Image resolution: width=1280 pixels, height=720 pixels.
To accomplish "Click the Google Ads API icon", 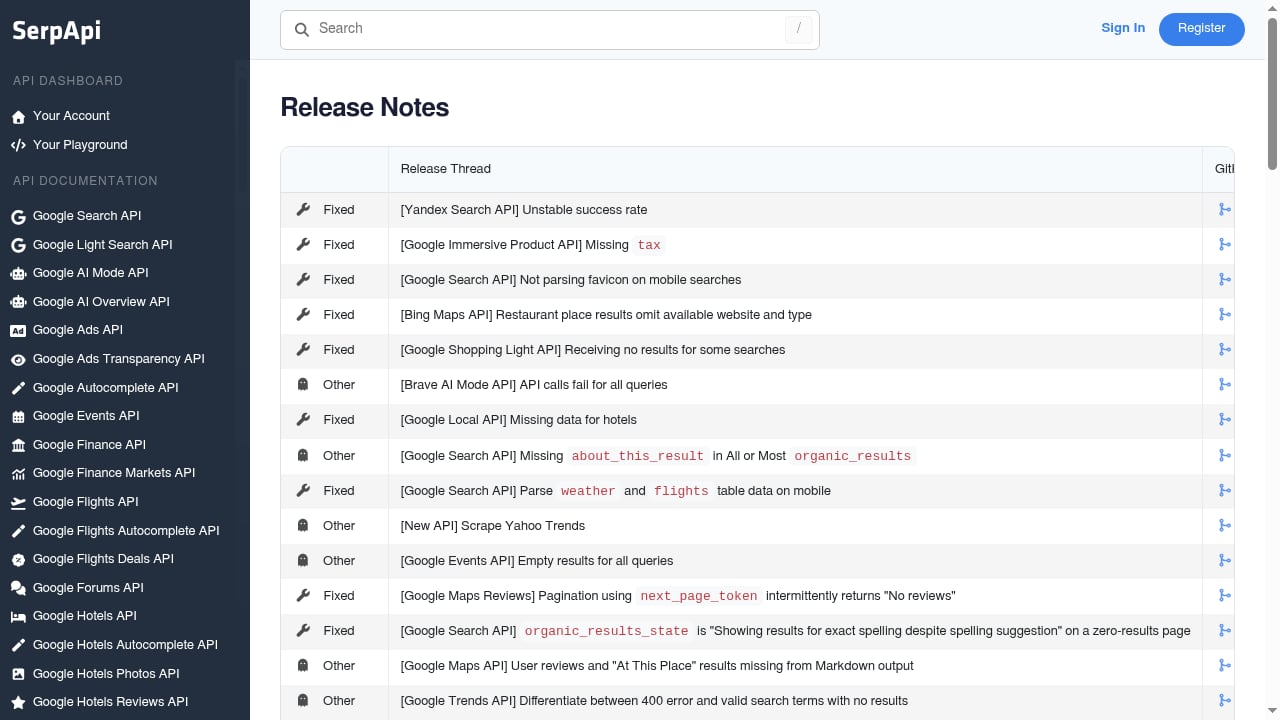I will point(18,331).
